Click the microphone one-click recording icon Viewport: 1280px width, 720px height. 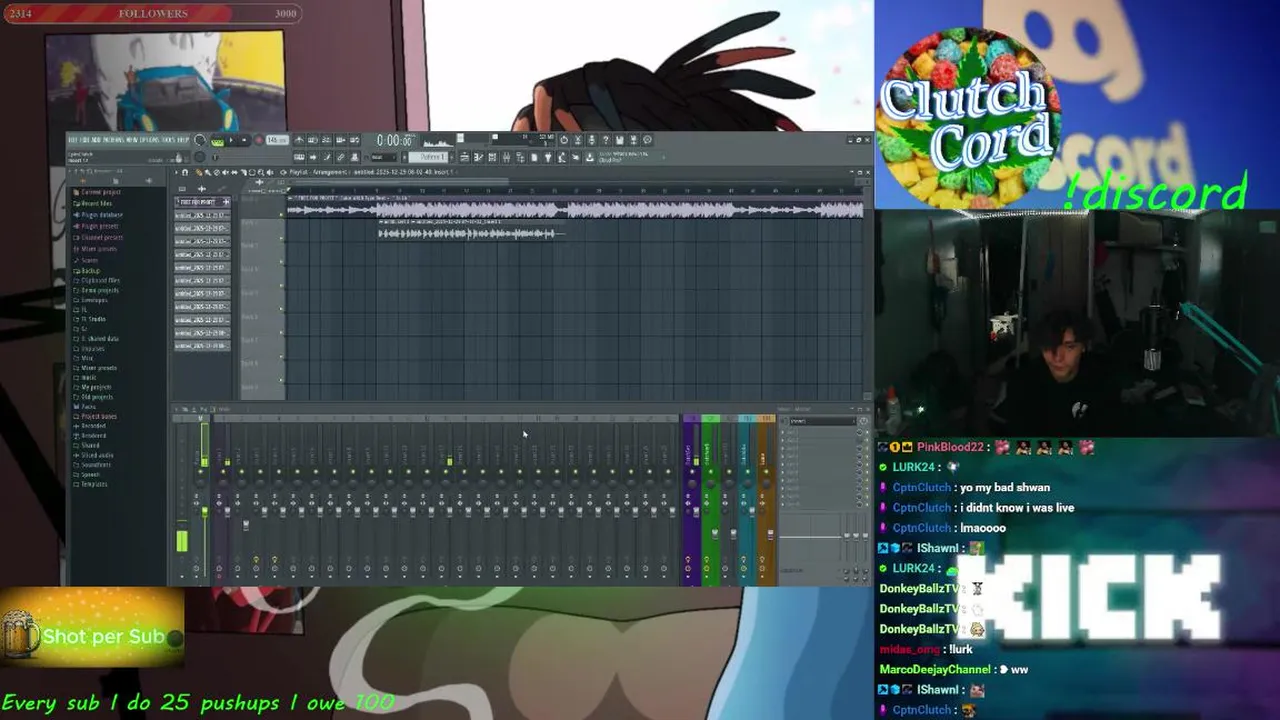[x=591, y=140]
